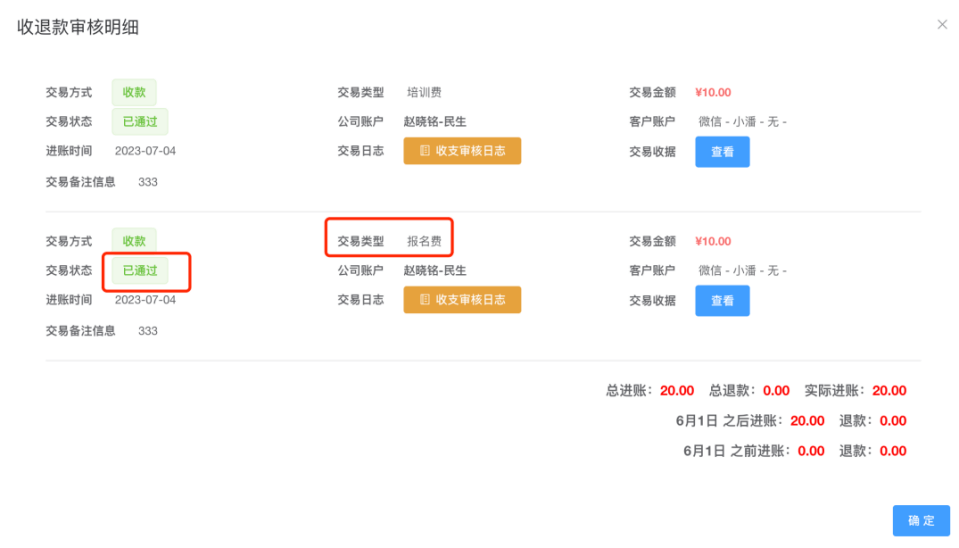Click the 总退款 value 0.00

click(776, 391)
